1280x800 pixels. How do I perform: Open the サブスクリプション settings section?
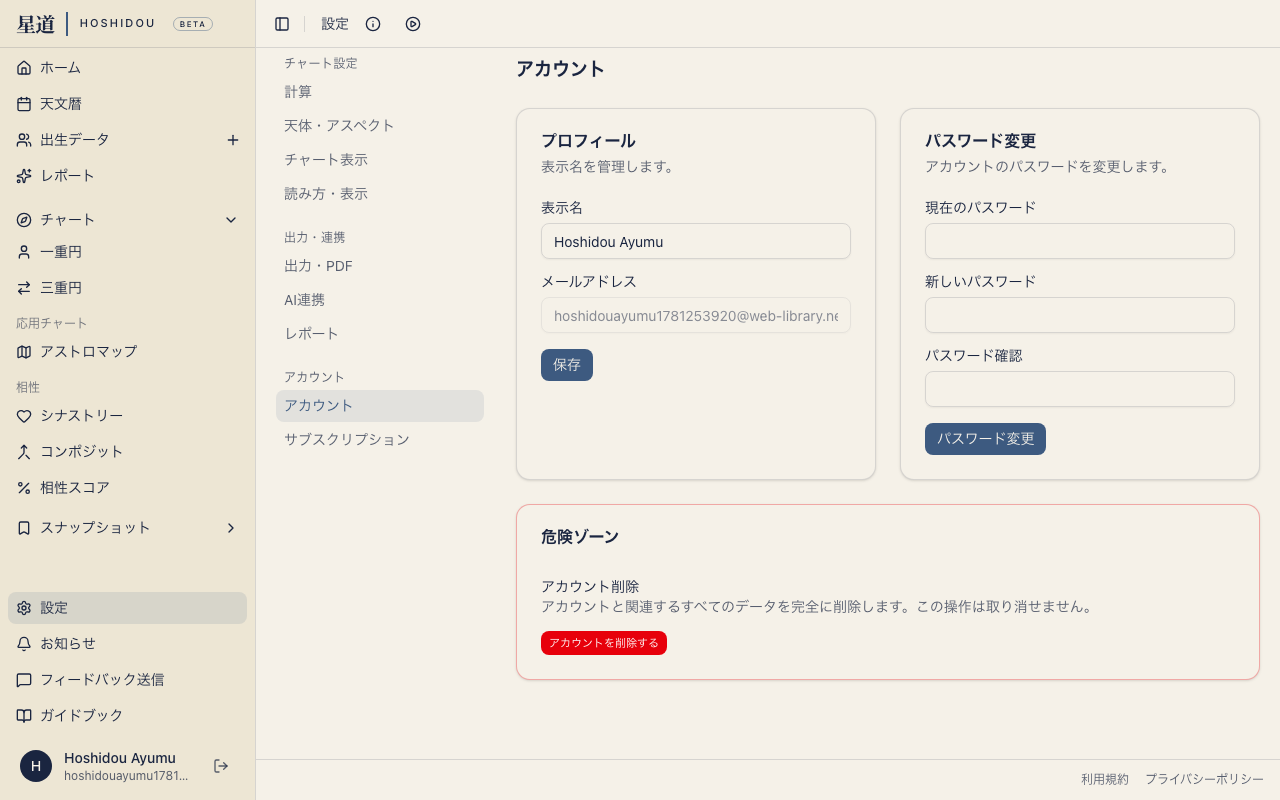click(380, 440)
